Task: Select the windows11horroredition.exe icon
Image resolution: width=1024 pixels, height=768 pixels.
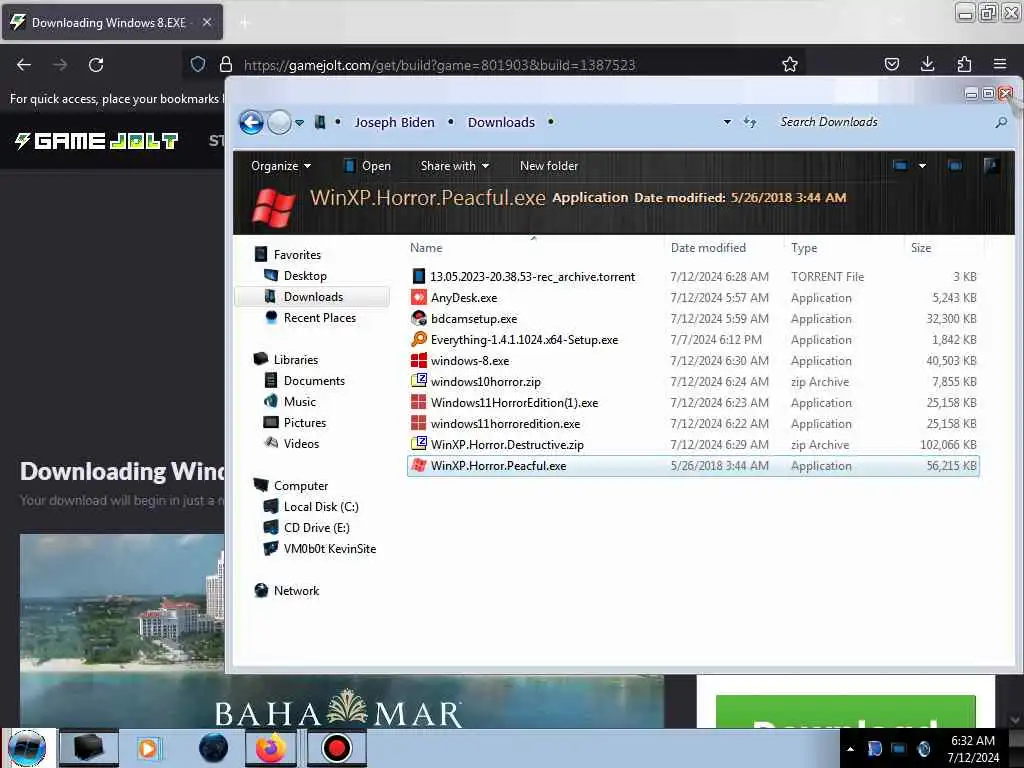Action: [419, 423]
